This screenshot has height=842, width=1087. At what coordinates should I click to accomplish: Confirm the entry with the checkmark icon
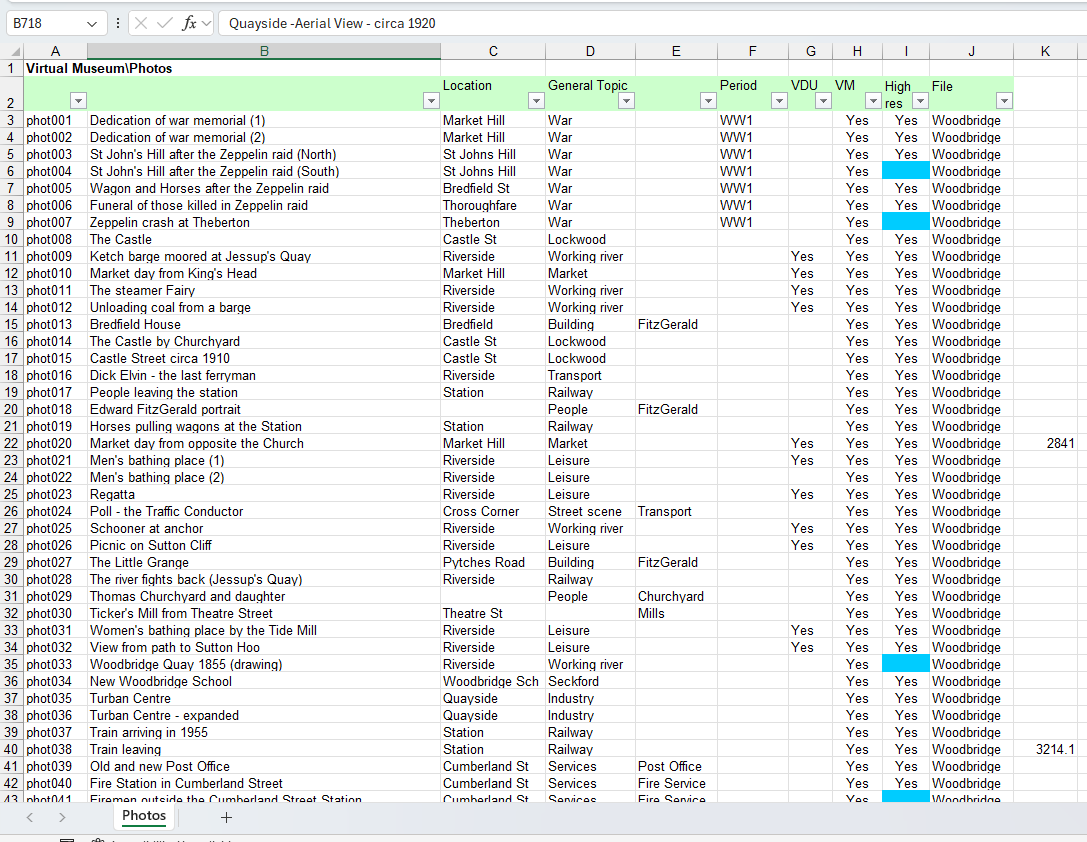[164, 24]
